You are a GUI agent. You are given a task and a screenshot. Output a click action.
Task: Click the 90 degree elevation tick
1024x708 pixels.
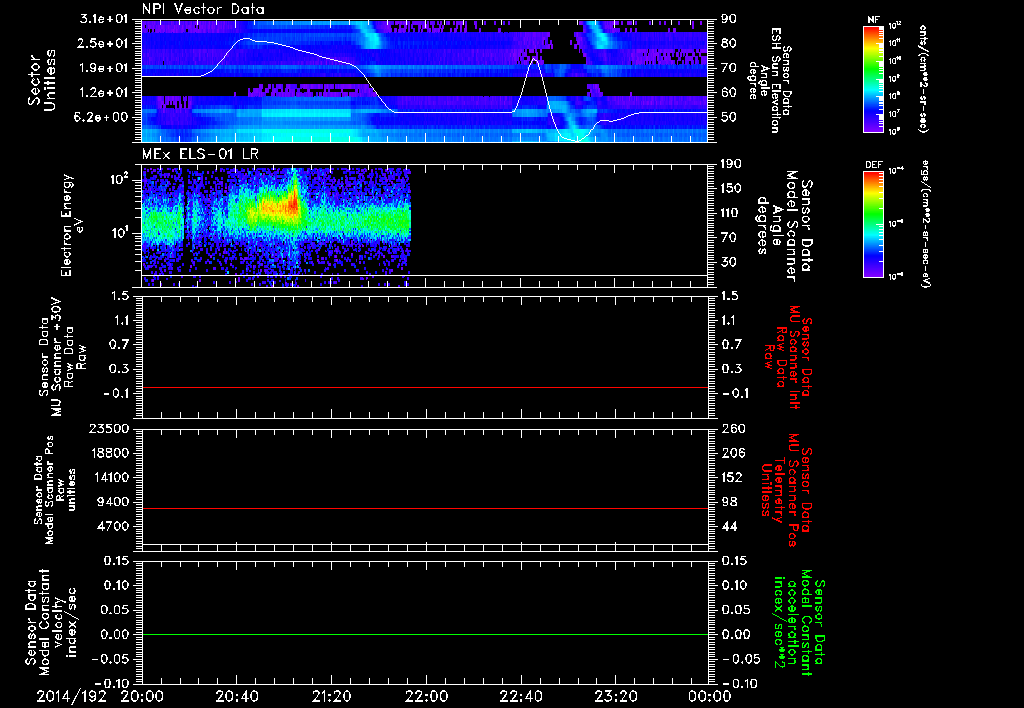coord(729,18)
